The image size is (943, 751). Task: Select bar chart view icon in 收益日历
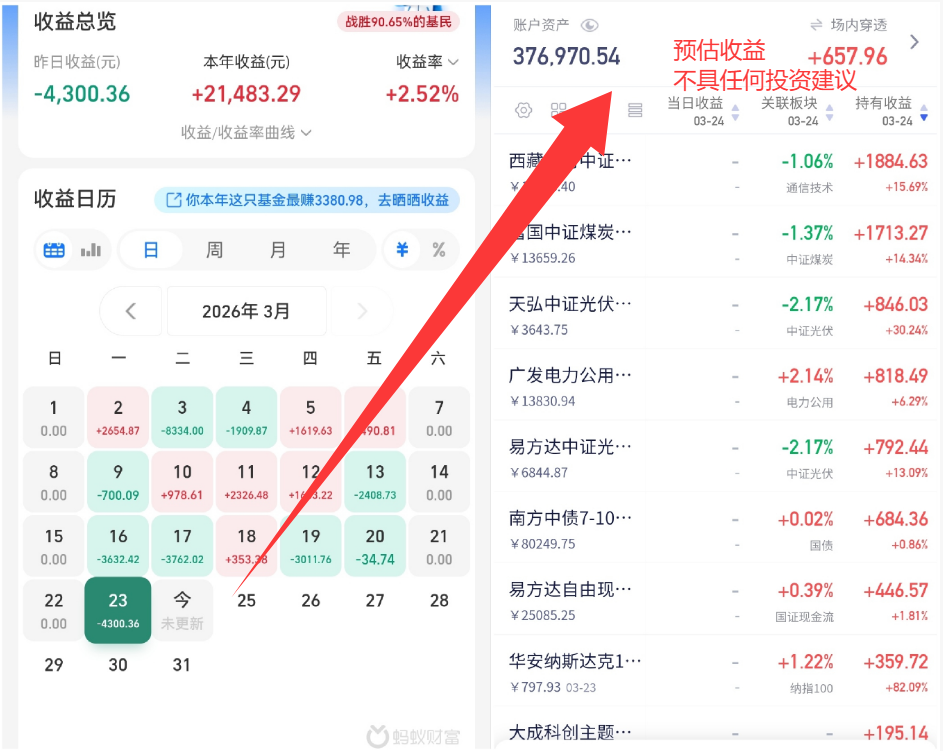(x=91, y=250)
